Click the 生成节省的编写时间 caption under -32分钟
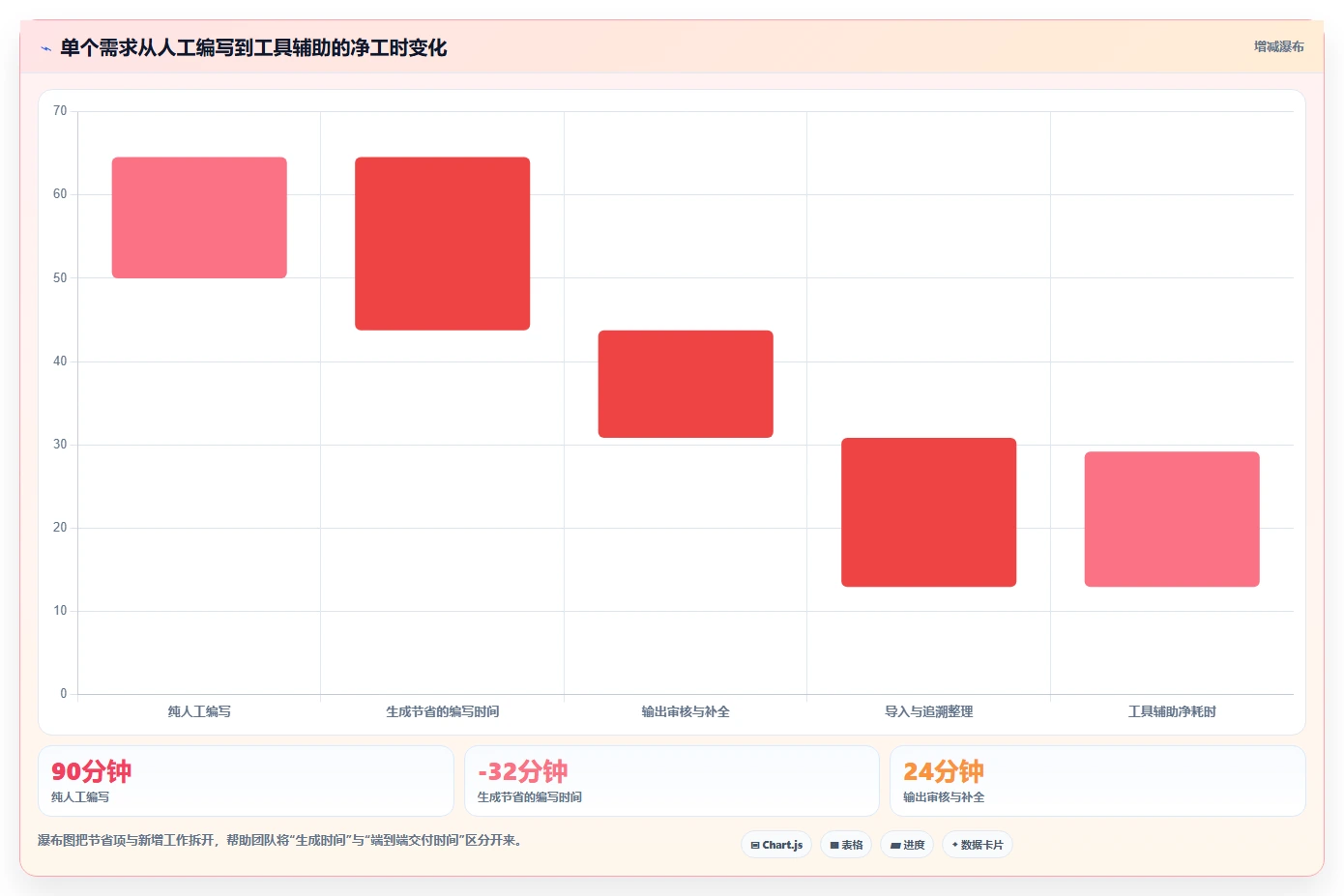This screenshot has width=1344, height=896. click(x=530, y=797)
